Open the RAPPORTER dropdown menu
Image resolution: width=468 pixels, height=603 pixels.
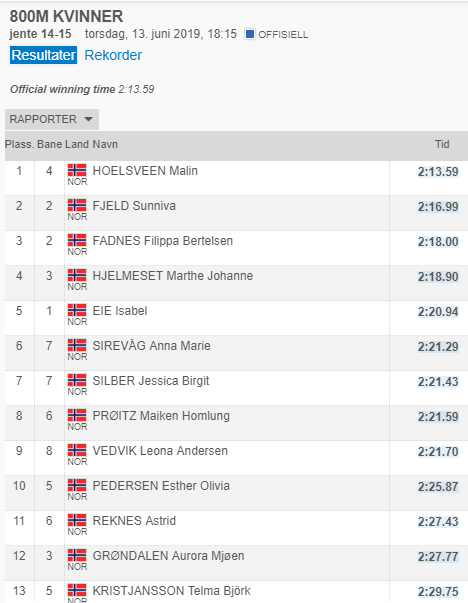pyautogui.click(x=52, y=119)
